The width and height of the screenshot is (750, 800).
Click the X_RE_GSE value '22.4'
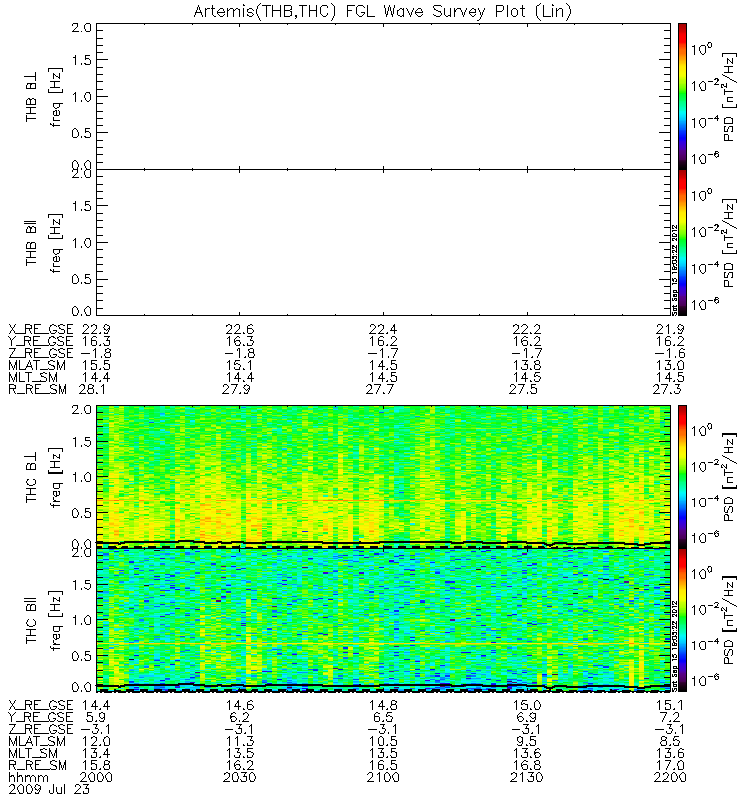coord(383,329)
